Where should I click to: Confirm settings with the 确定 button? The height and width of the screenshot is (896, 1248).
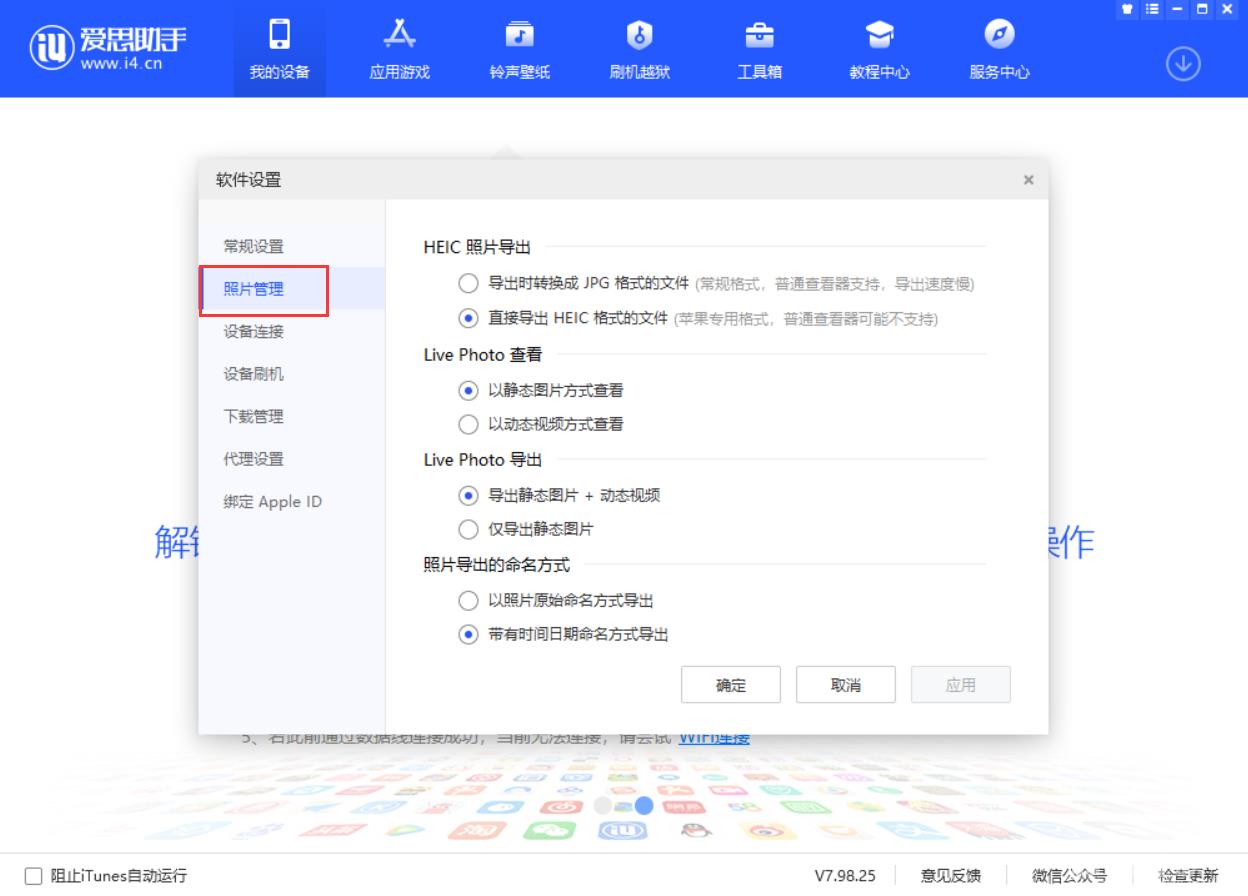pyautogui.click(x=731, y=684)
